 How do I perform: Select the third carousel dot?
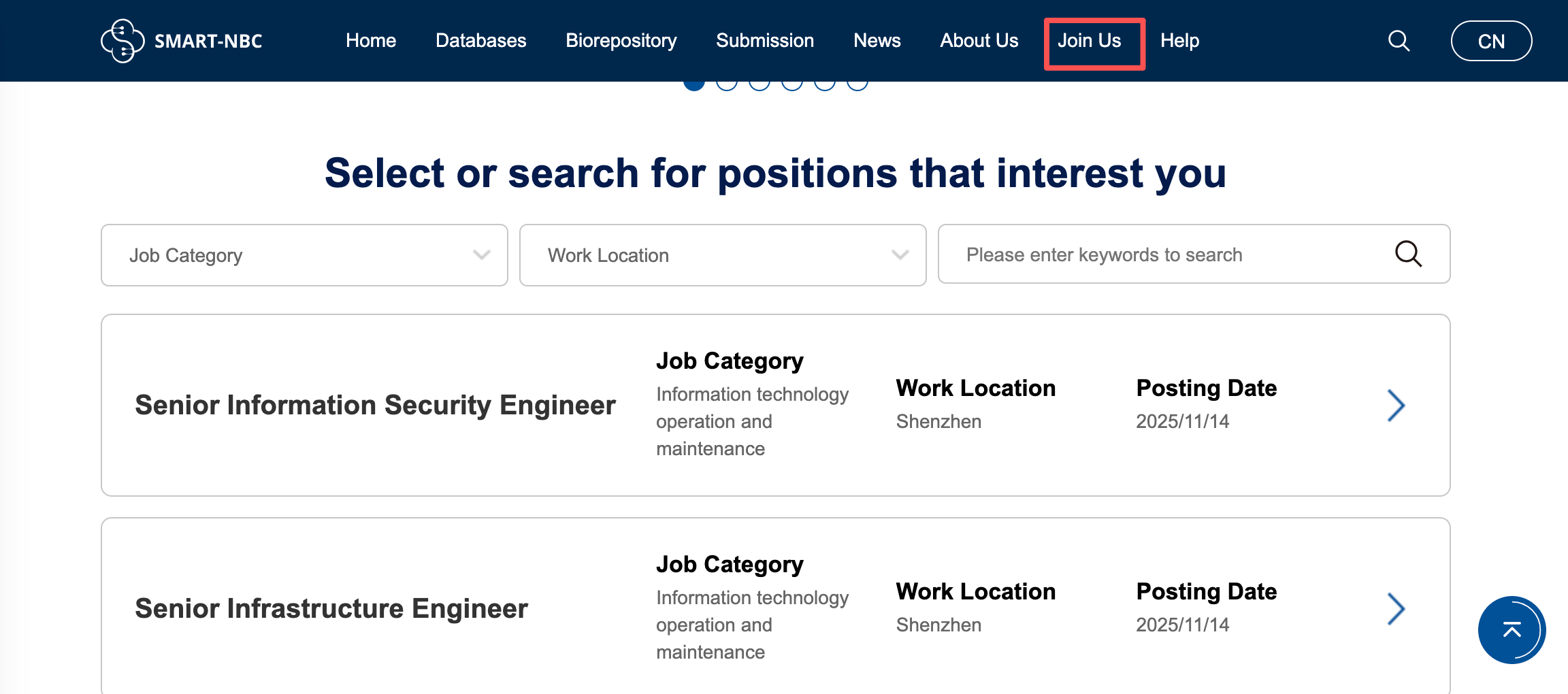(x=759, y=84)
